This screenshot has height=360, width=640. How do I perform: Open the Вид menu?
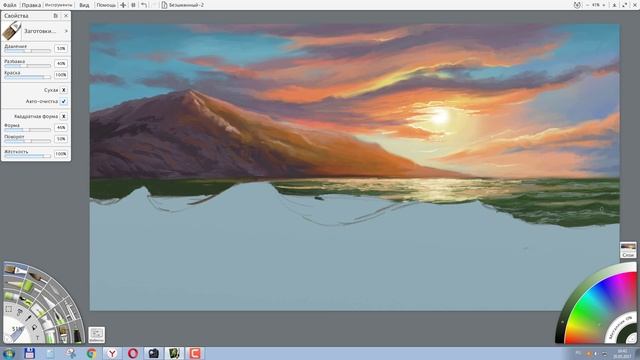tap(84, 5)
